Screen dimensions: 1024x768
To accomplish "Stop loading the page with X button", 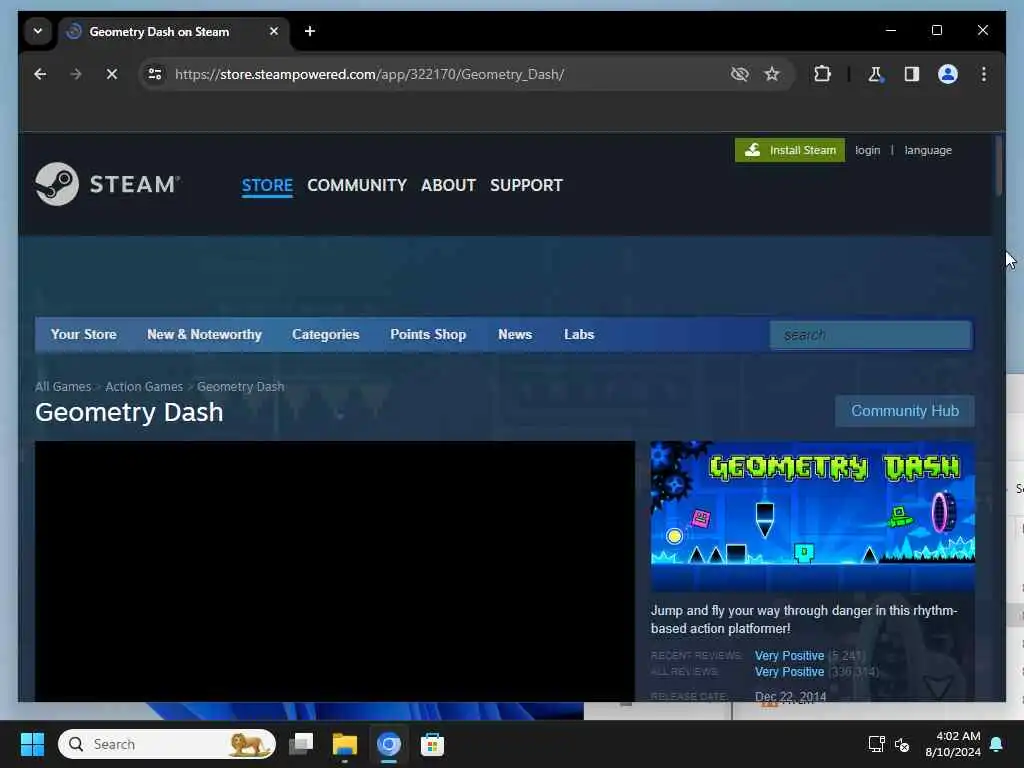I will [112, 74].
